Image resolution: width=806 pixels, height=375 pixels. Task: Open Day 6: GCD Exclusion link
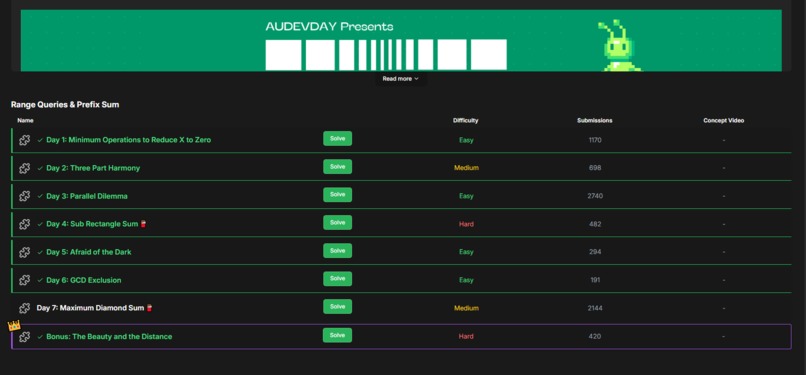pyautogui.click(x=84, y=280)
